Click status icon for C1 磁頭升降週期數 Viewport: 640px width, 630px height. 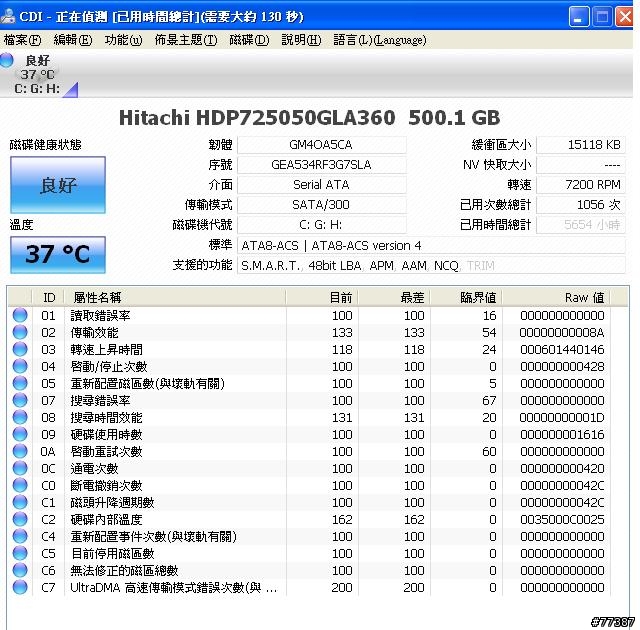point(20,503)
